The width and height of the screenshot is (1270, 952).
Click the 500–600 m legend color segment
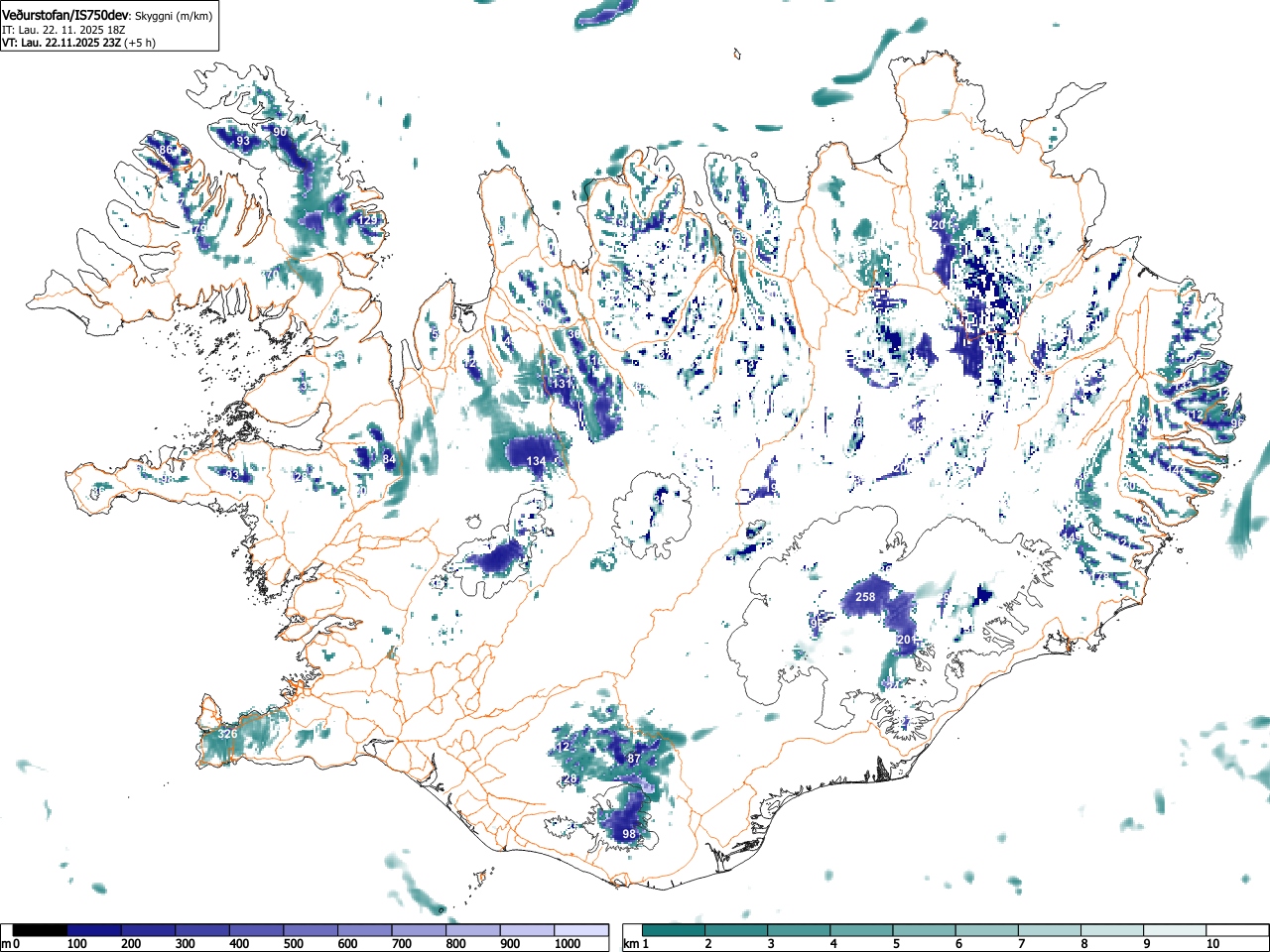click(x=311, y=930)
